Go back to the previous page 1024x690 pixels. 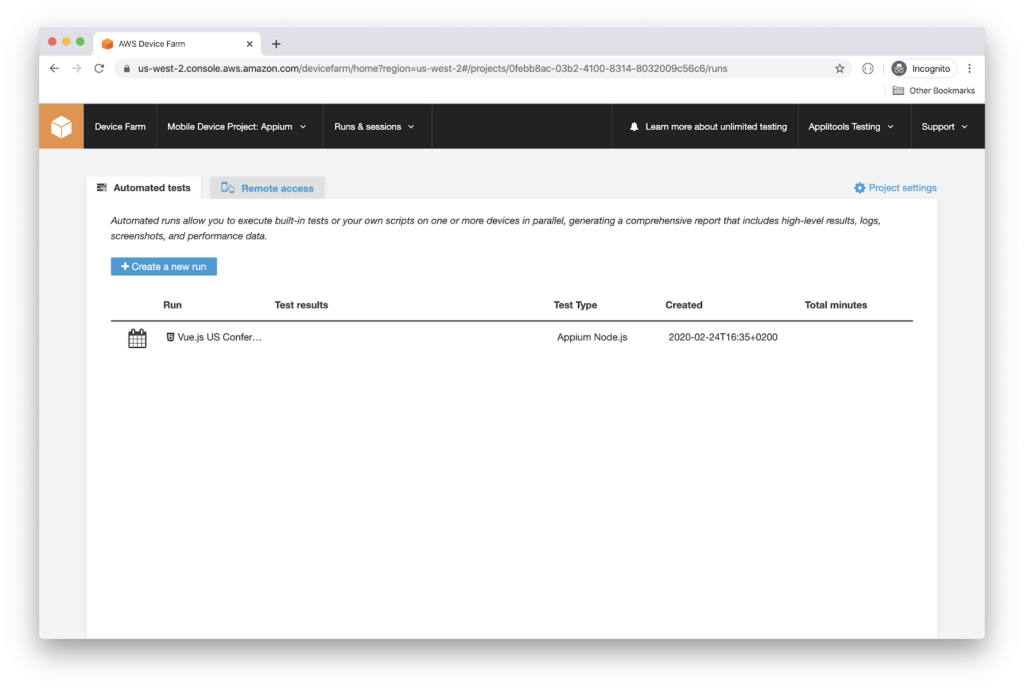pos(54,68)
